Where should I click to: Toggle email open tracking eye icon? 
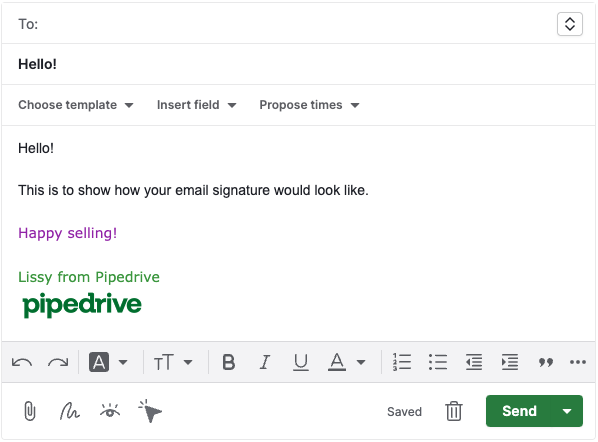(110, 411)
